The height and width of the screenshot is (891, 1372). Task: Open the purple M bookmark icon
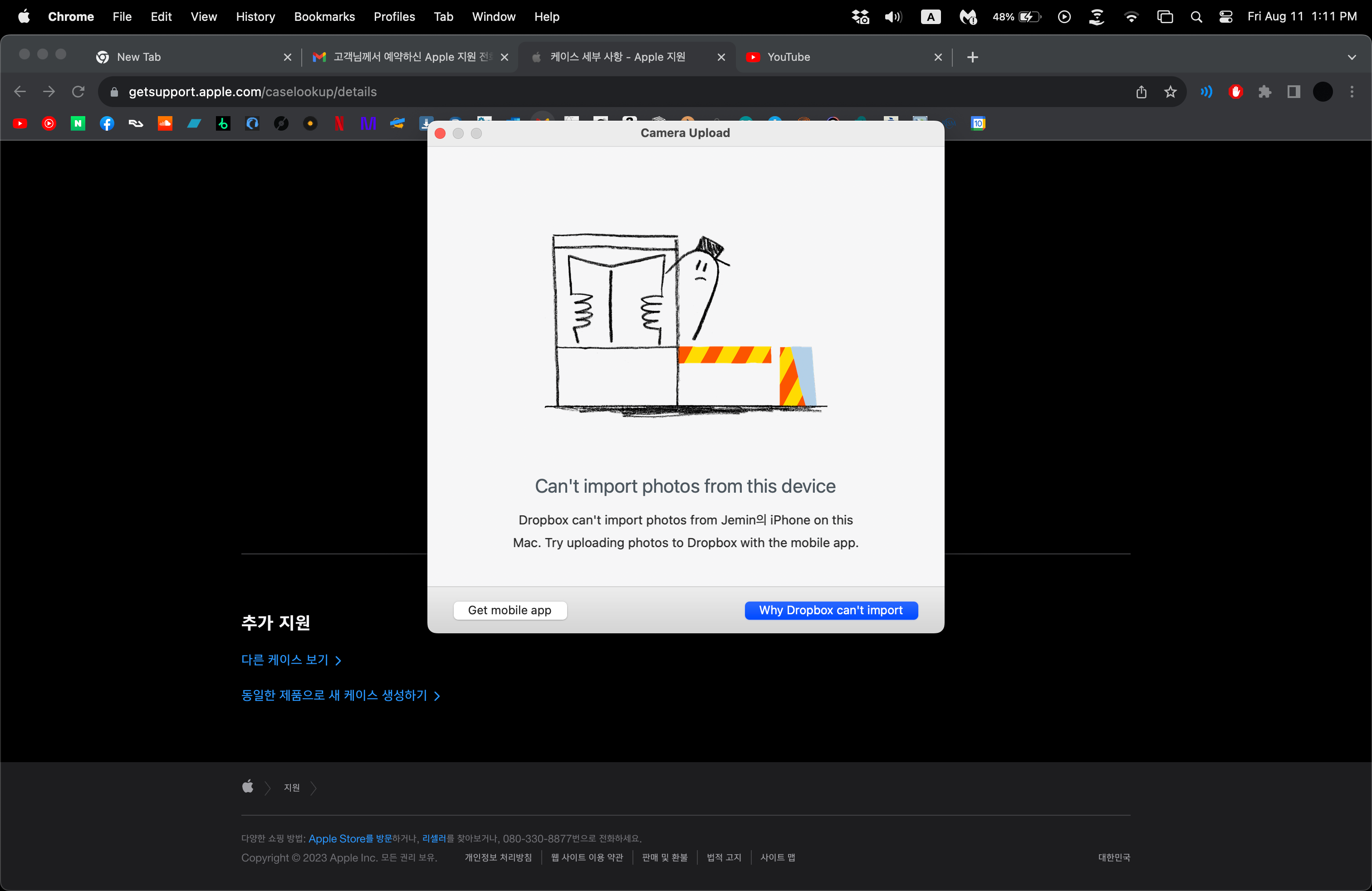pyautogui.click(x=368, y=123)
